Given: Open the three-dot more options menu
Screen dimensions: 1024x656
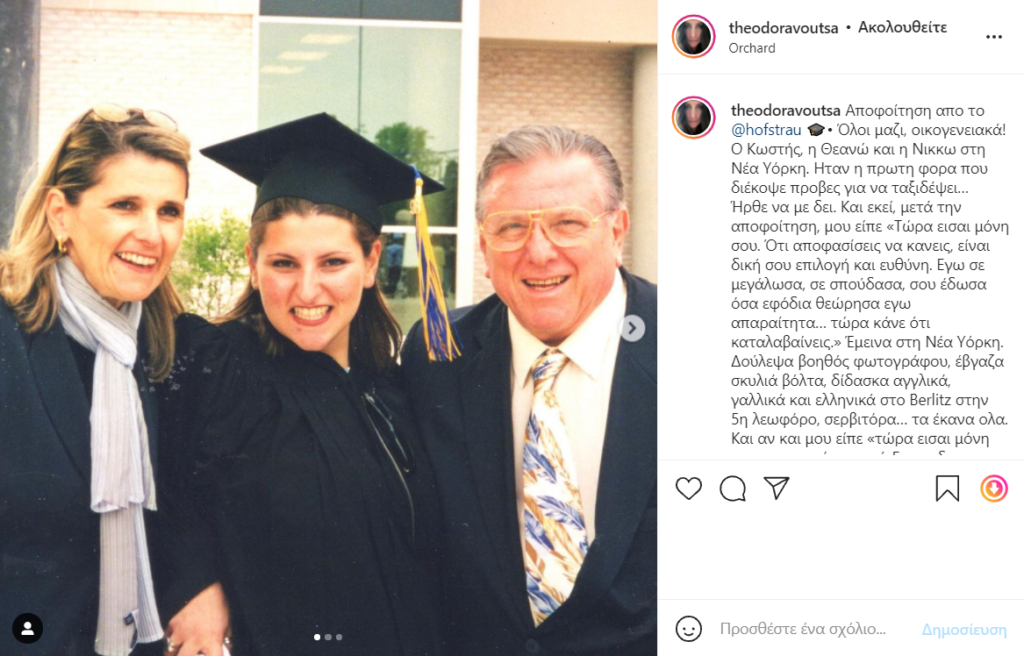Looking at the screenshot, I should coord(993,37).
